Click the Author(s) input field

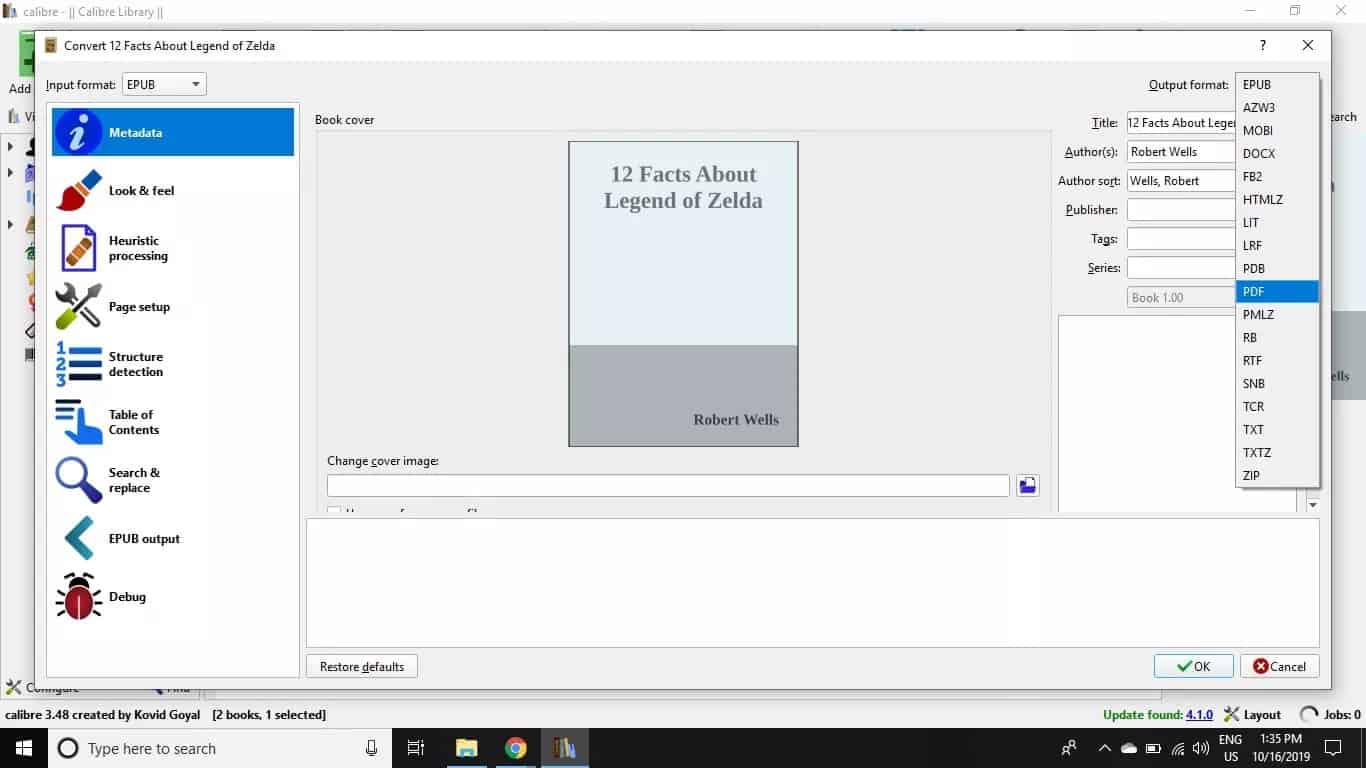(x=1181, y=152)
